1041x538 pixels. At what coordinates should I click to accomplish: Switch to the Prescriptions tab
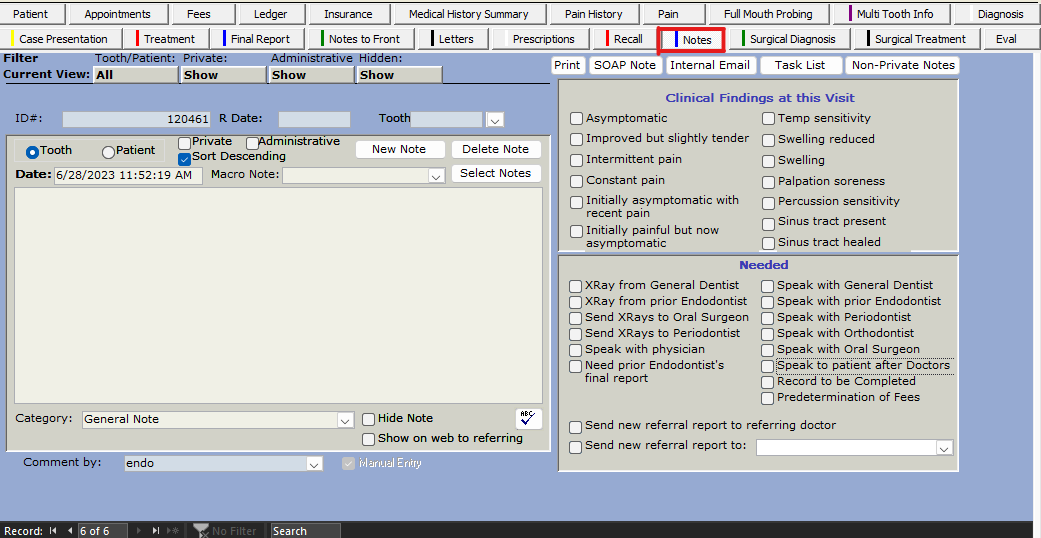tap(543, 39)
